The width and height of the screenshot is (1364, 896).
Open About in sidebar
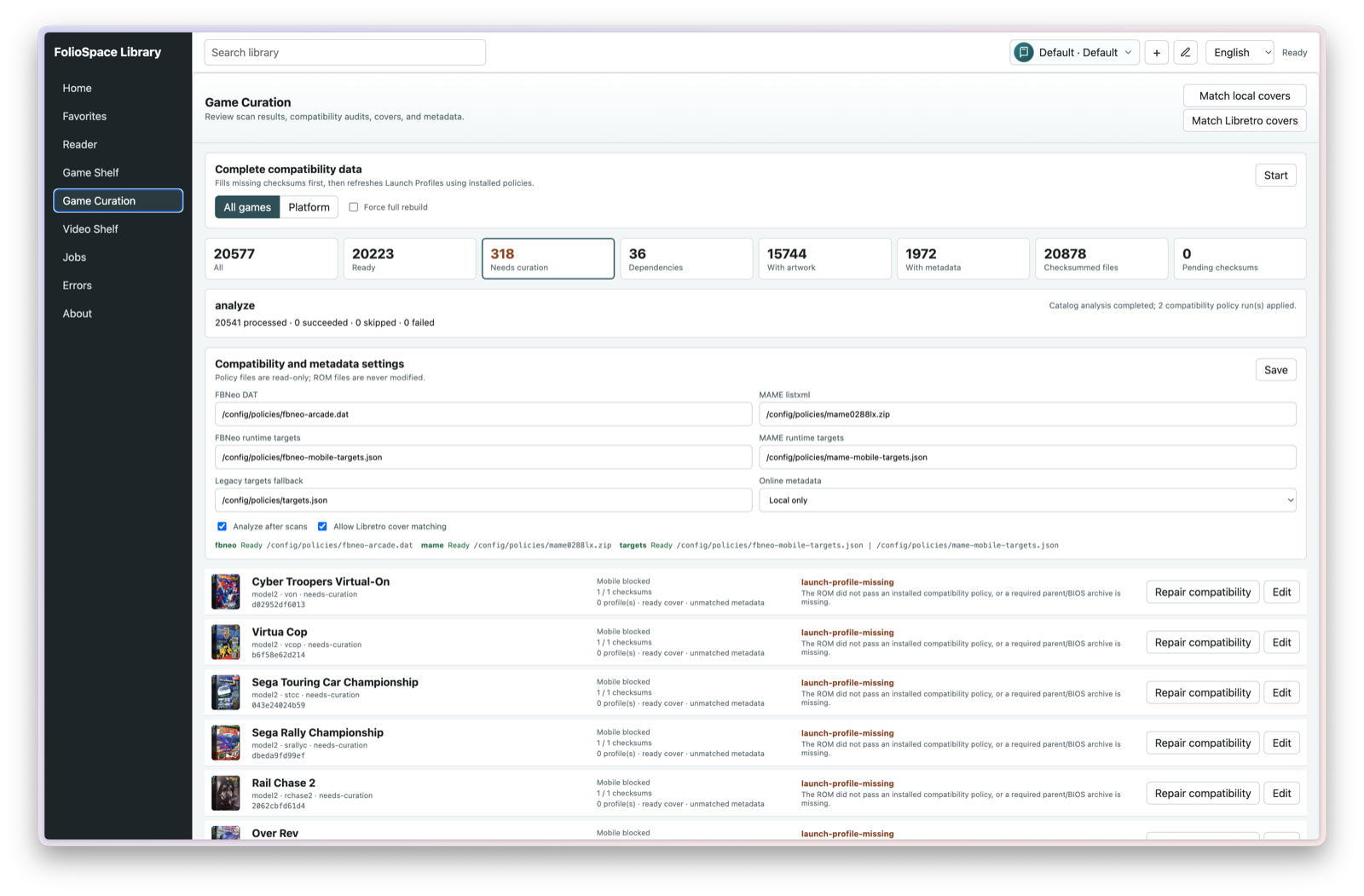[118, 313]
